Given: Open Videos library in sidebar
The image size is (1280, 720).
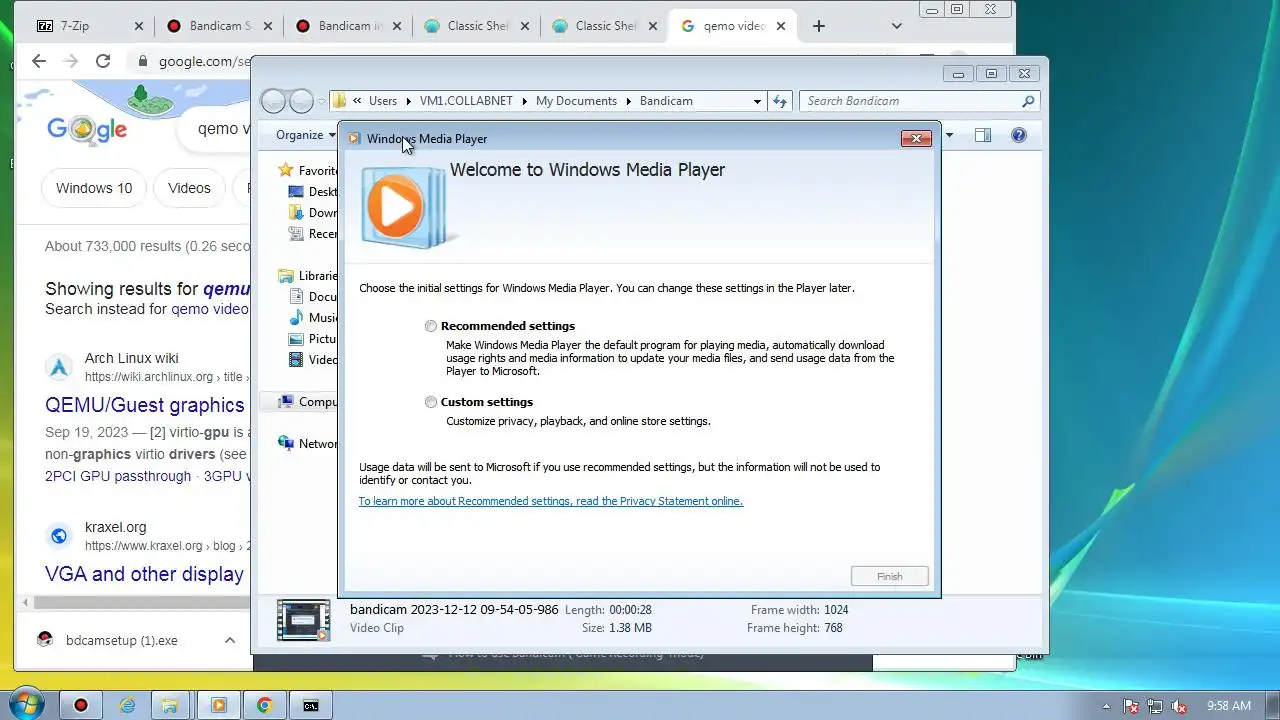Looking at the screenshot, I should [313, 360].
